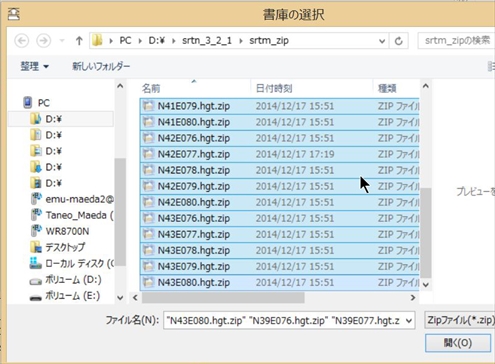Select the emu-maeda2@ network location
495x364 pixels.
pos(79,199)
